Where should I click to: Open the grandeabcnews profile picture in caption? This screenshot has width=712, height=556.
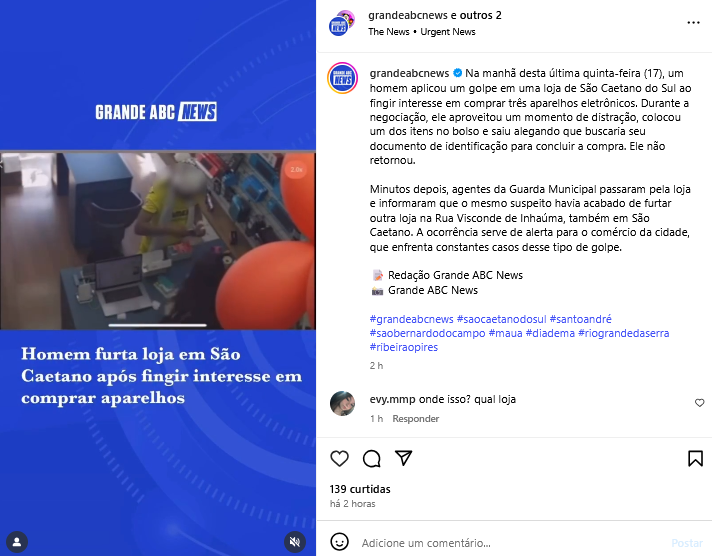pos(342,78)
